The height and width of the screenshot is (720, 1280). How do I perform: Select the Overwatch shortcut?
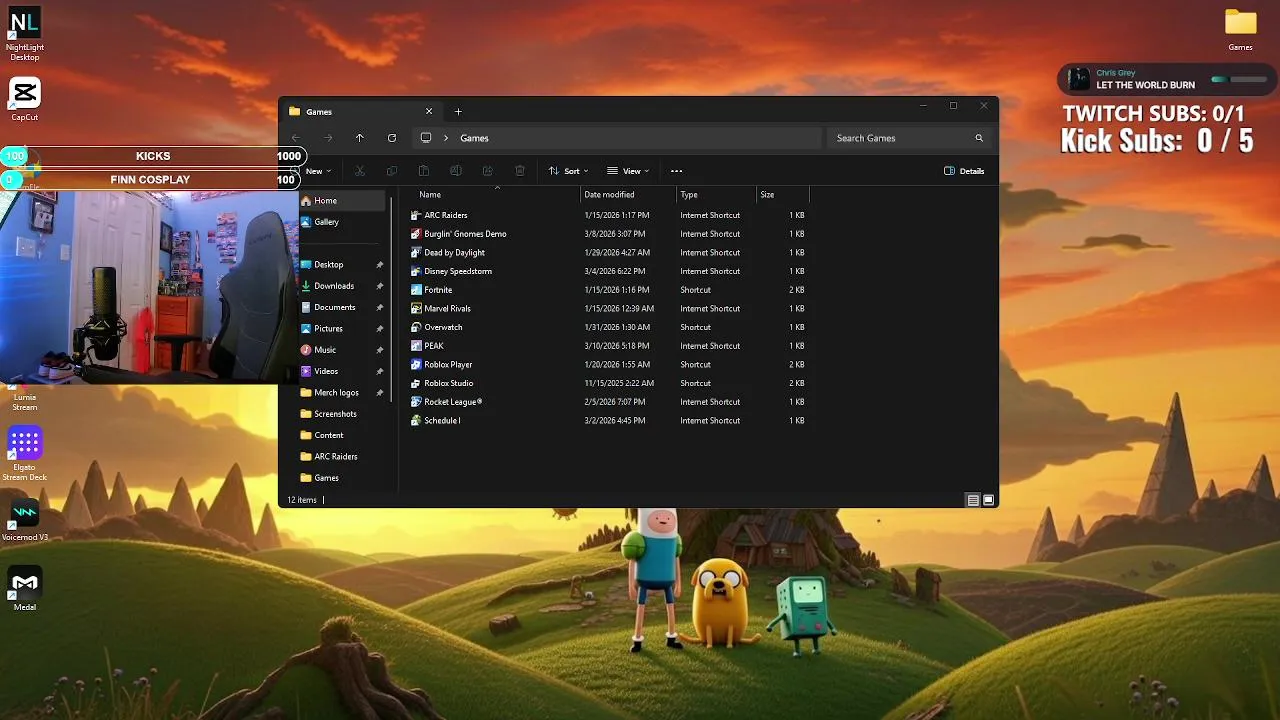coord(437,327)
